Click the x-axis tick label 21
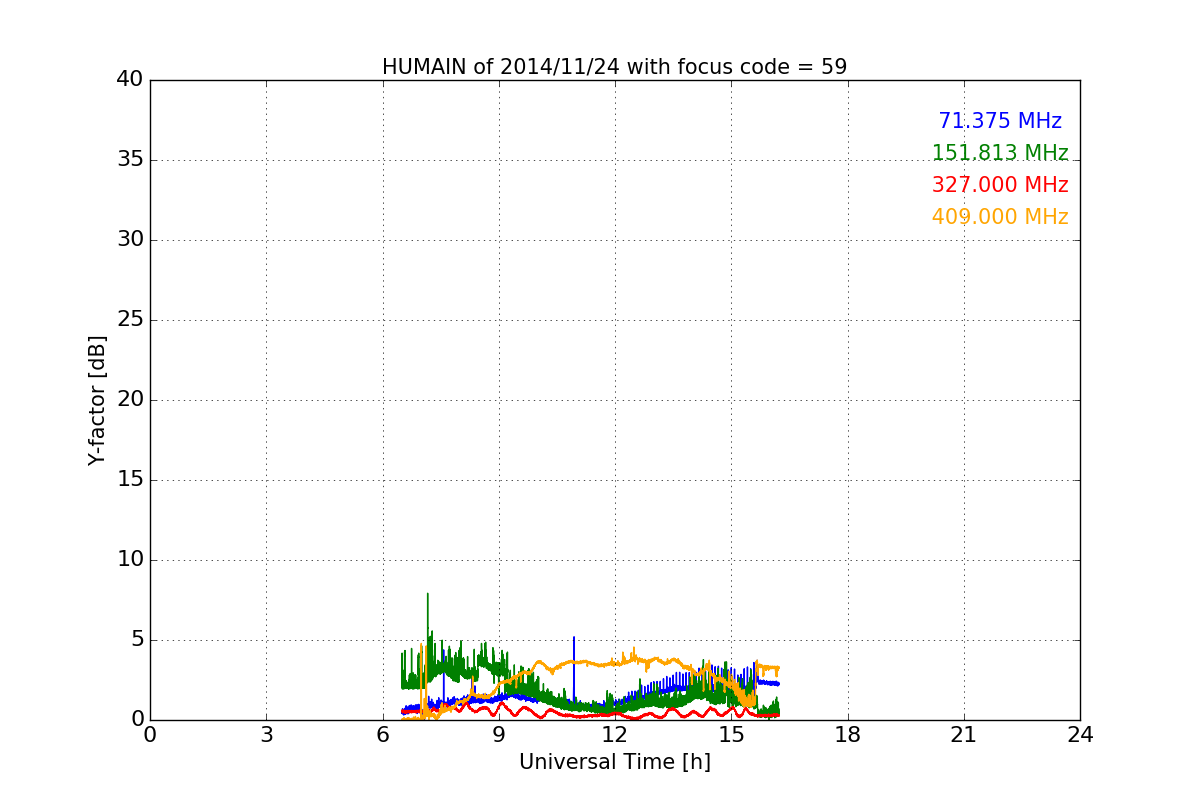The width and height of the screenshot is (1200, 800). coord(964,734)
